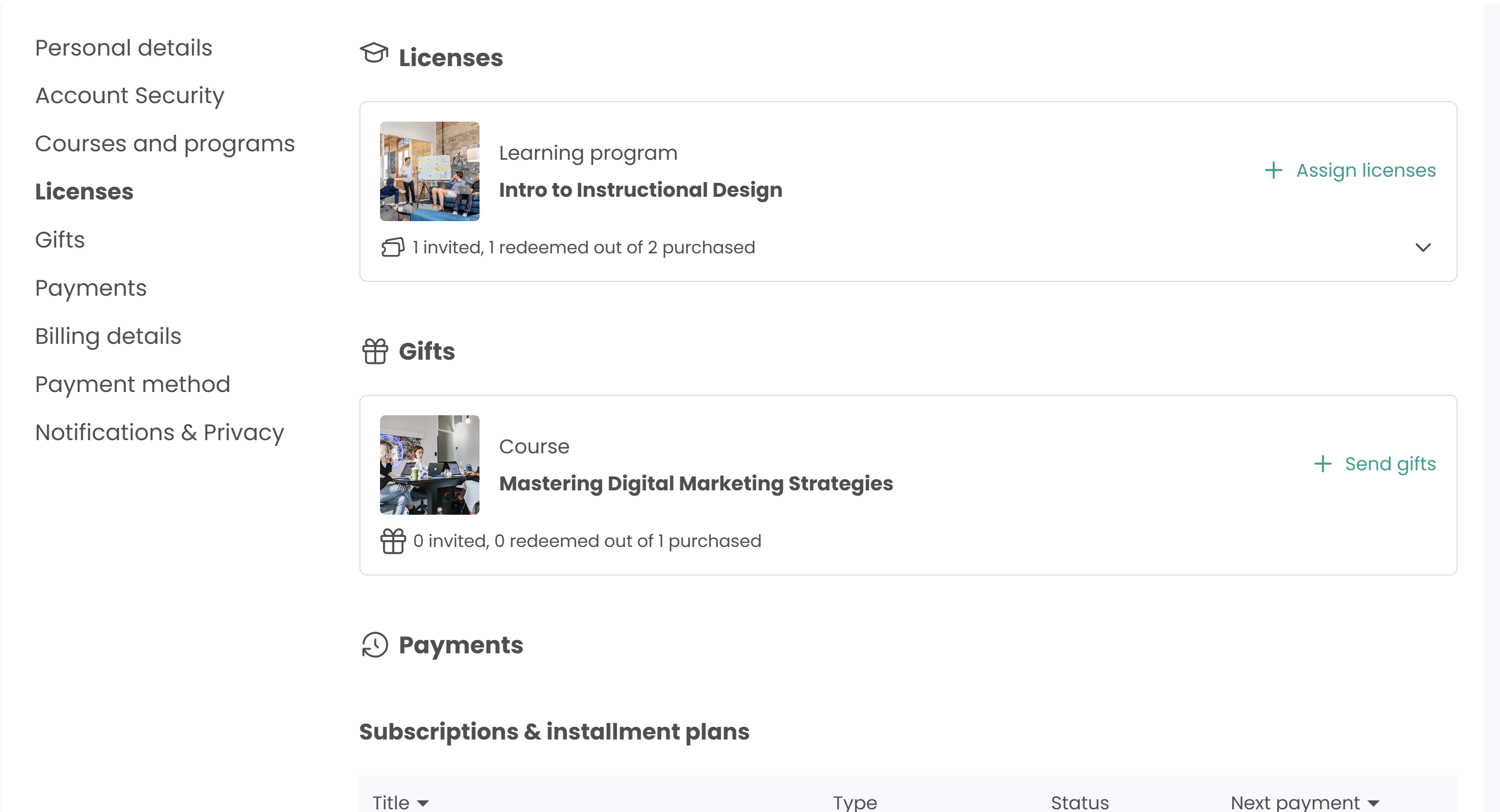Click the gift icon before '0 invited'
Image resolution: width=1500 pixels, height=812 pixels.
point(393,541)
